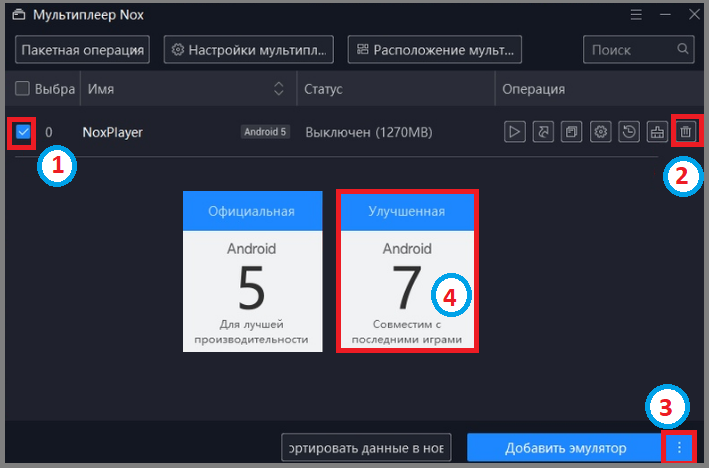Choose the Улучшенная Android 7 card
Viewport: 709px width, 468px height.
[x=407, y=271]
